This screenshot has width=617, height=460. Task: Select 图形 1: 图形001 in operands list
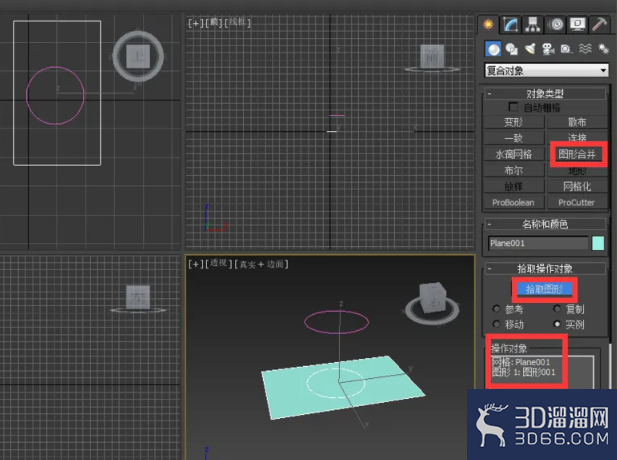tap(524, 372)
